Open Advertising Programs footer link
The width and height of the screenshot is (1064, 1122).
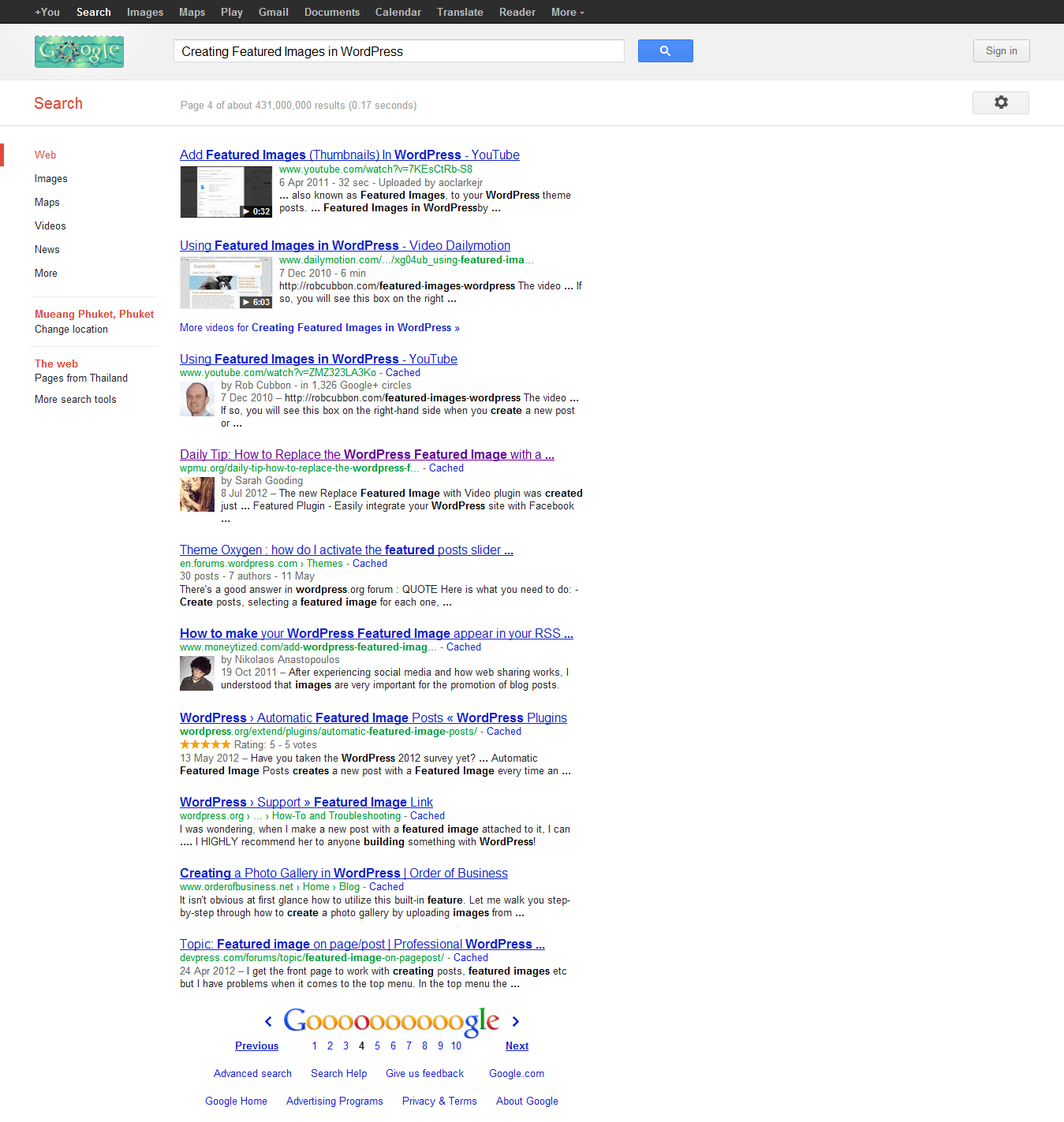point(334,1101)
